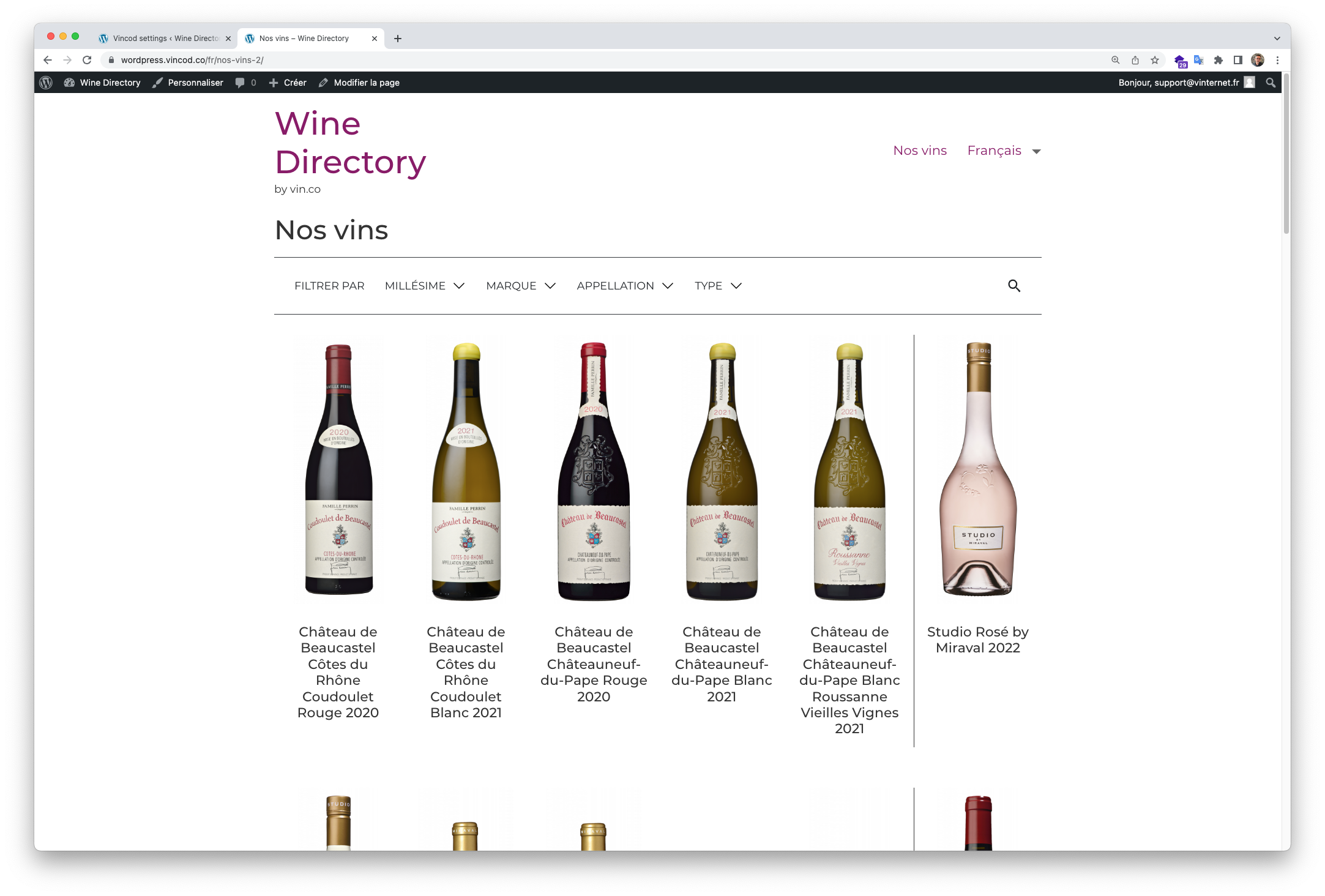Click the Studio Rosé Miraval bottle image
1325x896 pixels.
coord(978,469)
